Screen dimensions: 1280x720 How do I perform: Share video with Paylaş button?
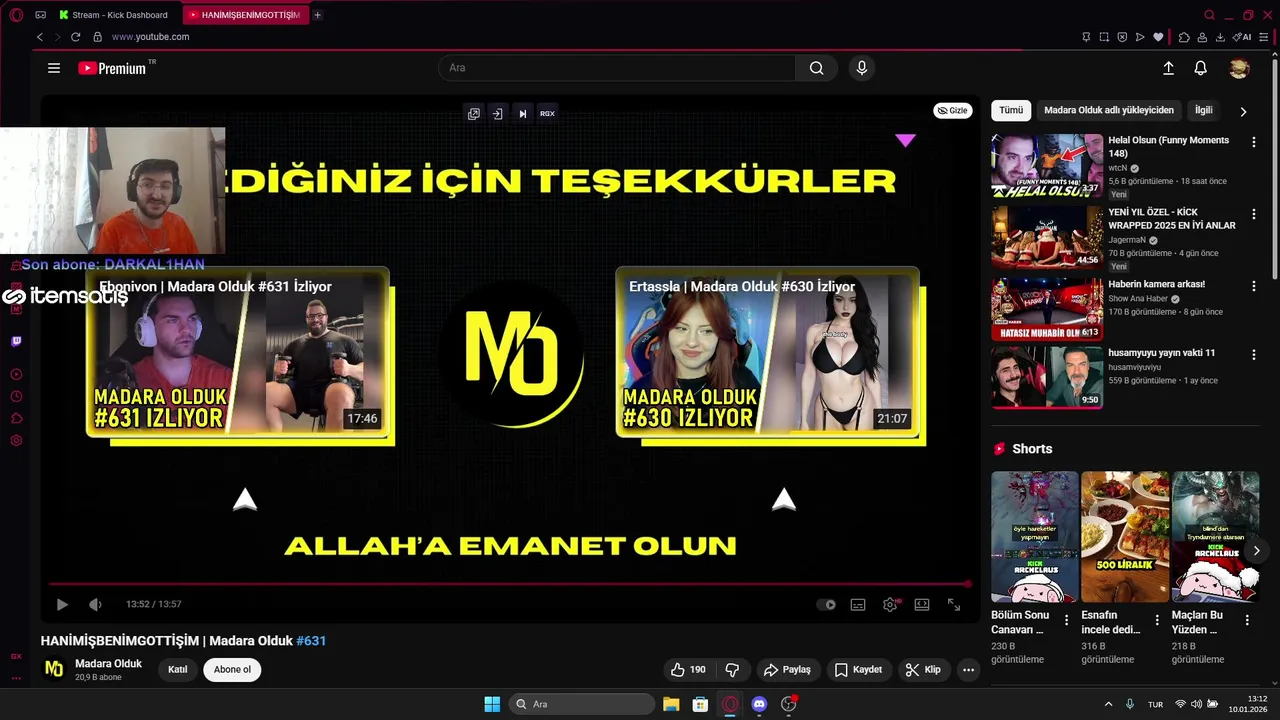(787, 670)
